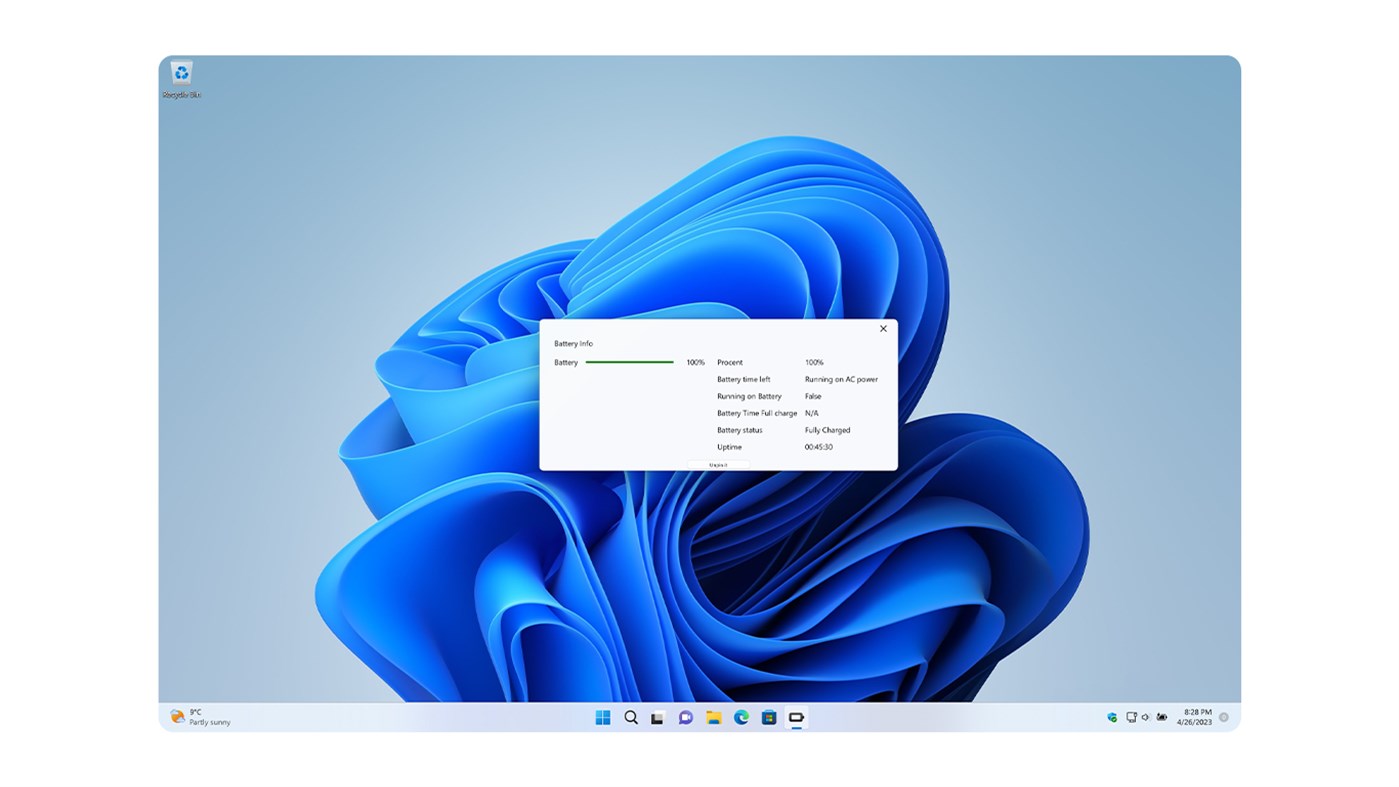The width and height of the screenshot is (1399, 787).
Task: Open the notification center icon
Action: (x=1224, y=717)
